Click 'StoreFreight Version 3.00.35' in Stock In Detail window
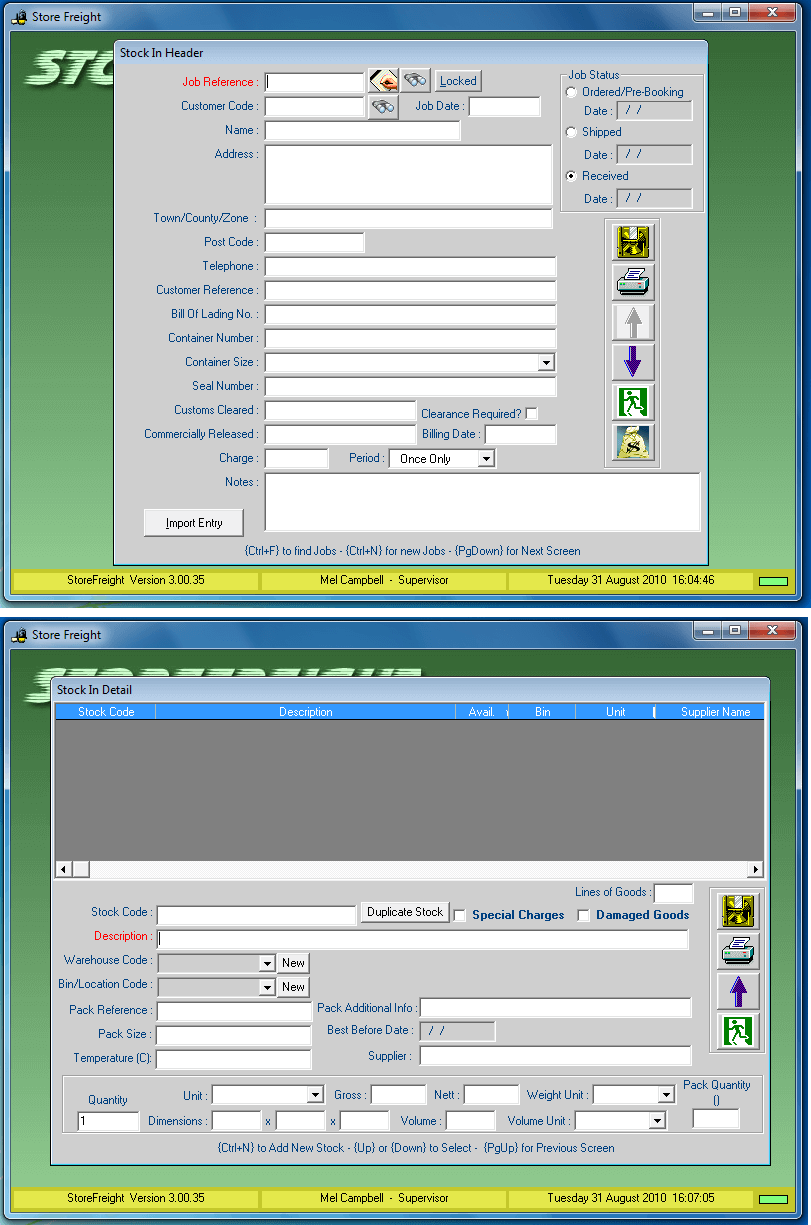The width and height of the screenshot is (811, 1225). pyautogui.click(x=136, y=1197)
